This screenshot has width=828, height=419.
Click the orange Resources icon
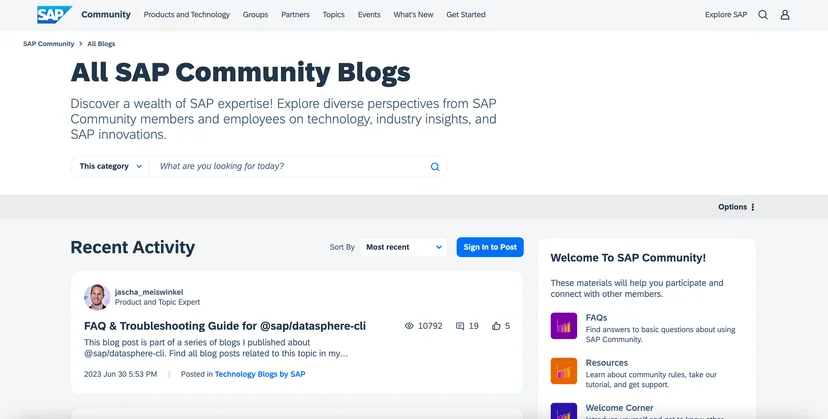[x=564, y=371]
